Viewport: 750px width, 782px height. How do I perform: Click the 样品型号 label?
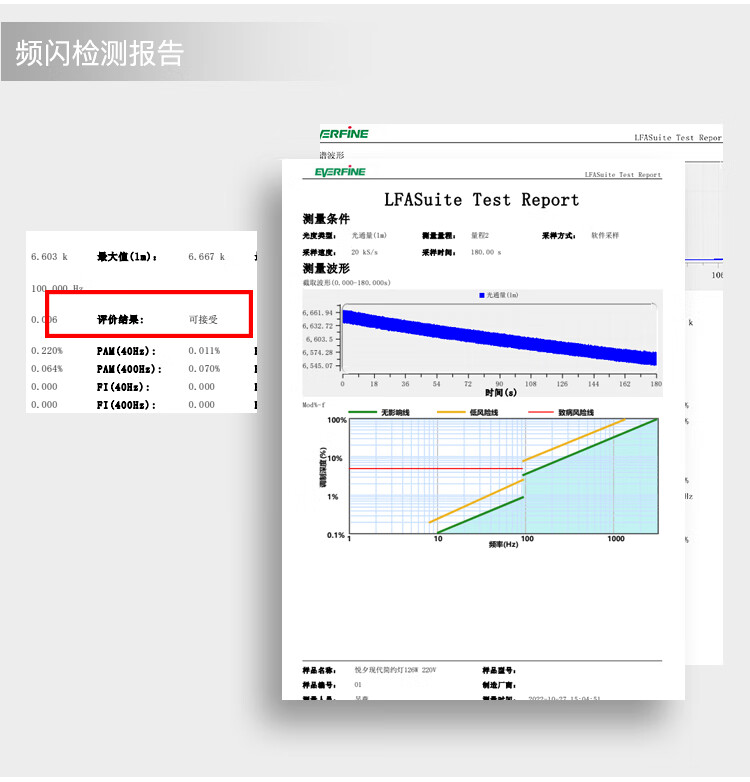(x=499, y=670)
